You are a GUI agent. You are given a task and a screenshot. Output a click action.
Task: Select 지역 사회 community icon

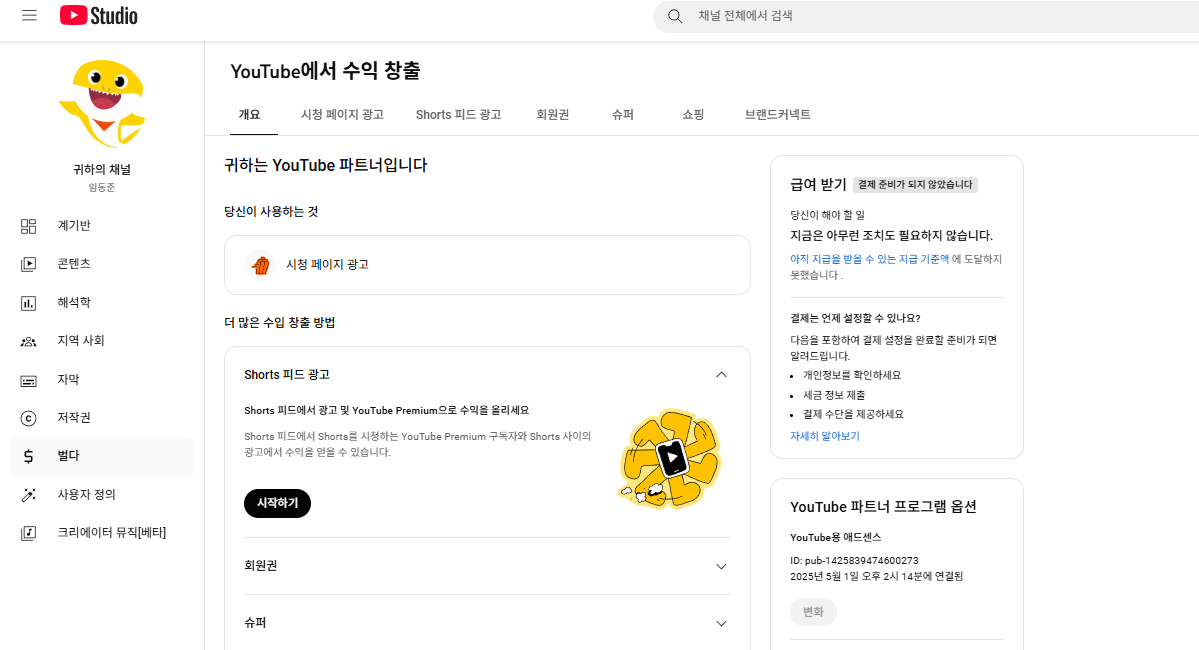28,341
